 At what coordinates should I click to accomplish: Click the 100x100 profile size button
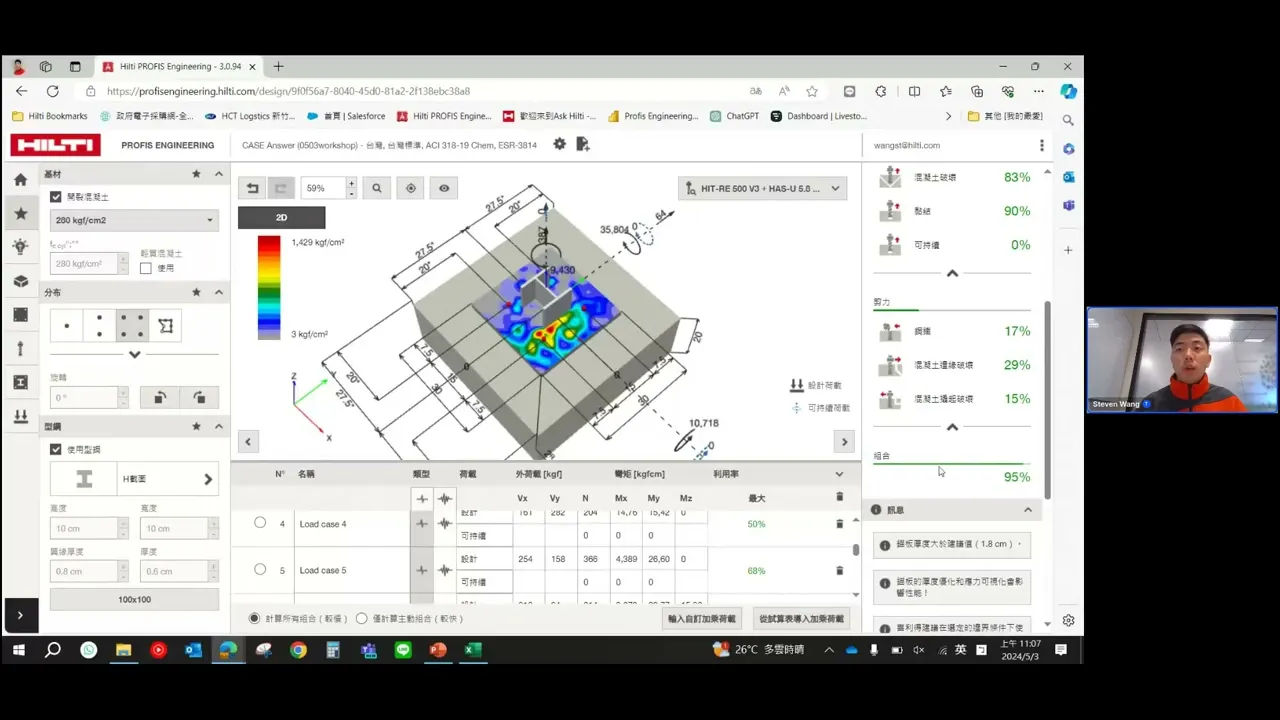(x=134, y=599)
